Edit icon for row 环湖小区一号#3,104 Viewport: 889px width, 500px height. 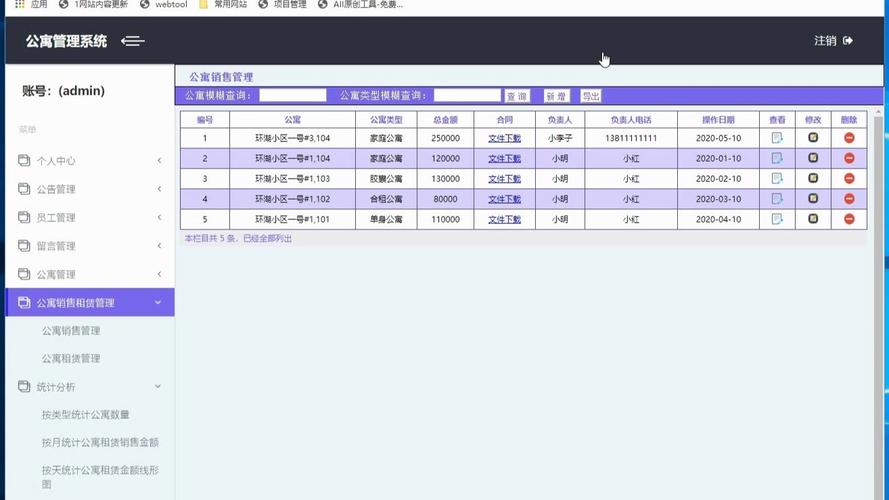[813, 137]
